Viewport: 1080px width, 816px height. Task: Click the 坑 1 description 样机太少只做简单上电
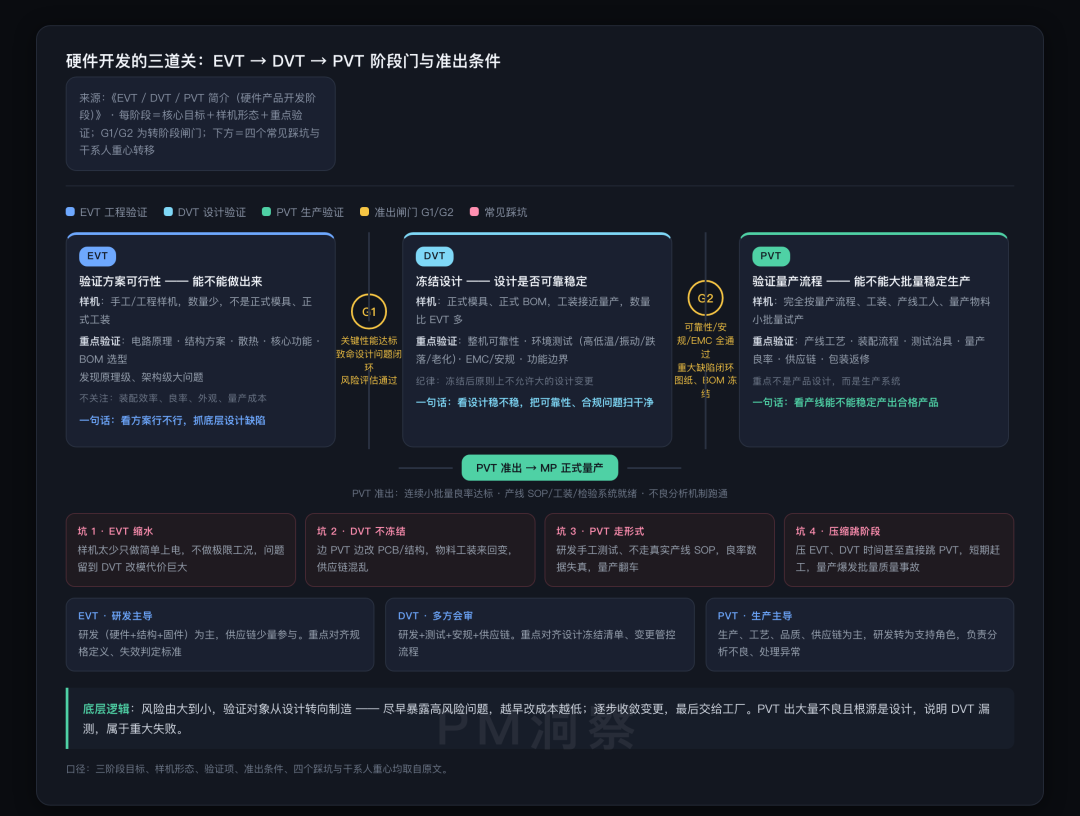pos(181,558)
